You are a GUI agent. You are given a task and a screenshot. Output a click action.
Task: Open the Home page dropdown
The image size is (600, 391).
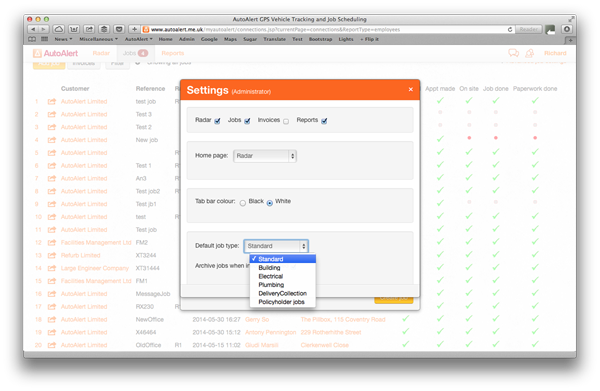point(265,156)
